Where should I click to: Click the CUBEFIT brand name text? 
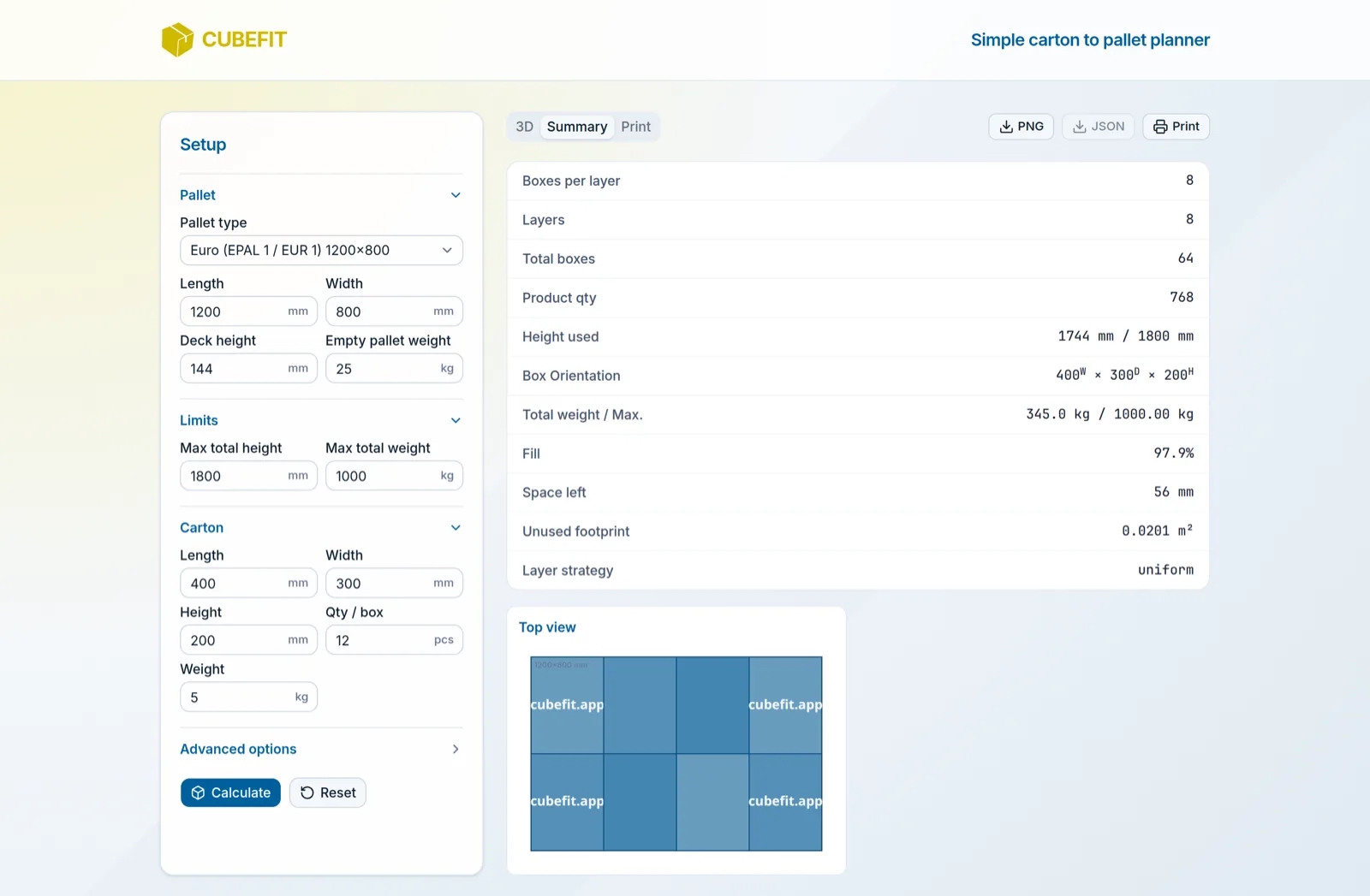coord(244,39)
